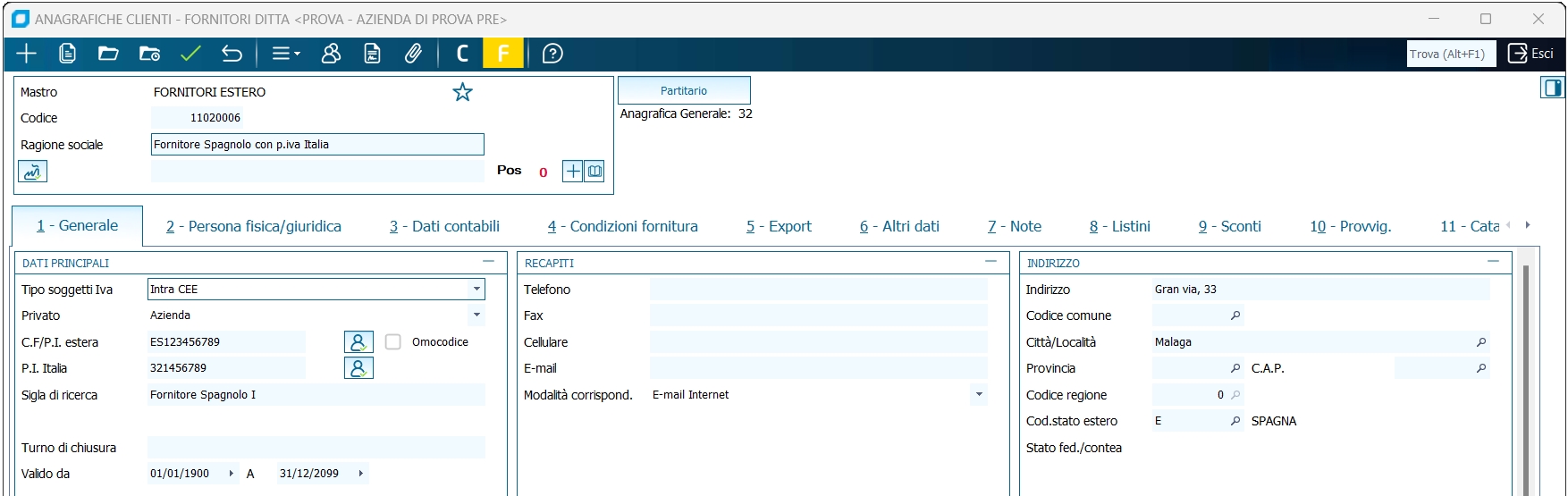Image resolution: width=1568 pixels, height=496 pixels.
Task: Go to the 6 - Altri dati tab
Action: coord(899,226)
